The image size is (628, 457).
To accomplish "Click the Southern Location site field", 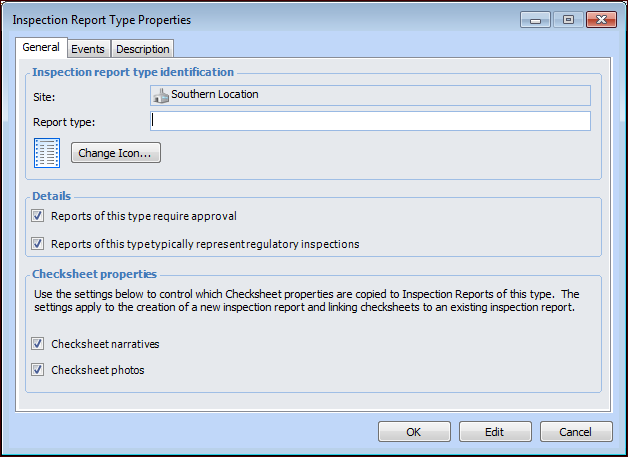I will (x=370, y=95).
